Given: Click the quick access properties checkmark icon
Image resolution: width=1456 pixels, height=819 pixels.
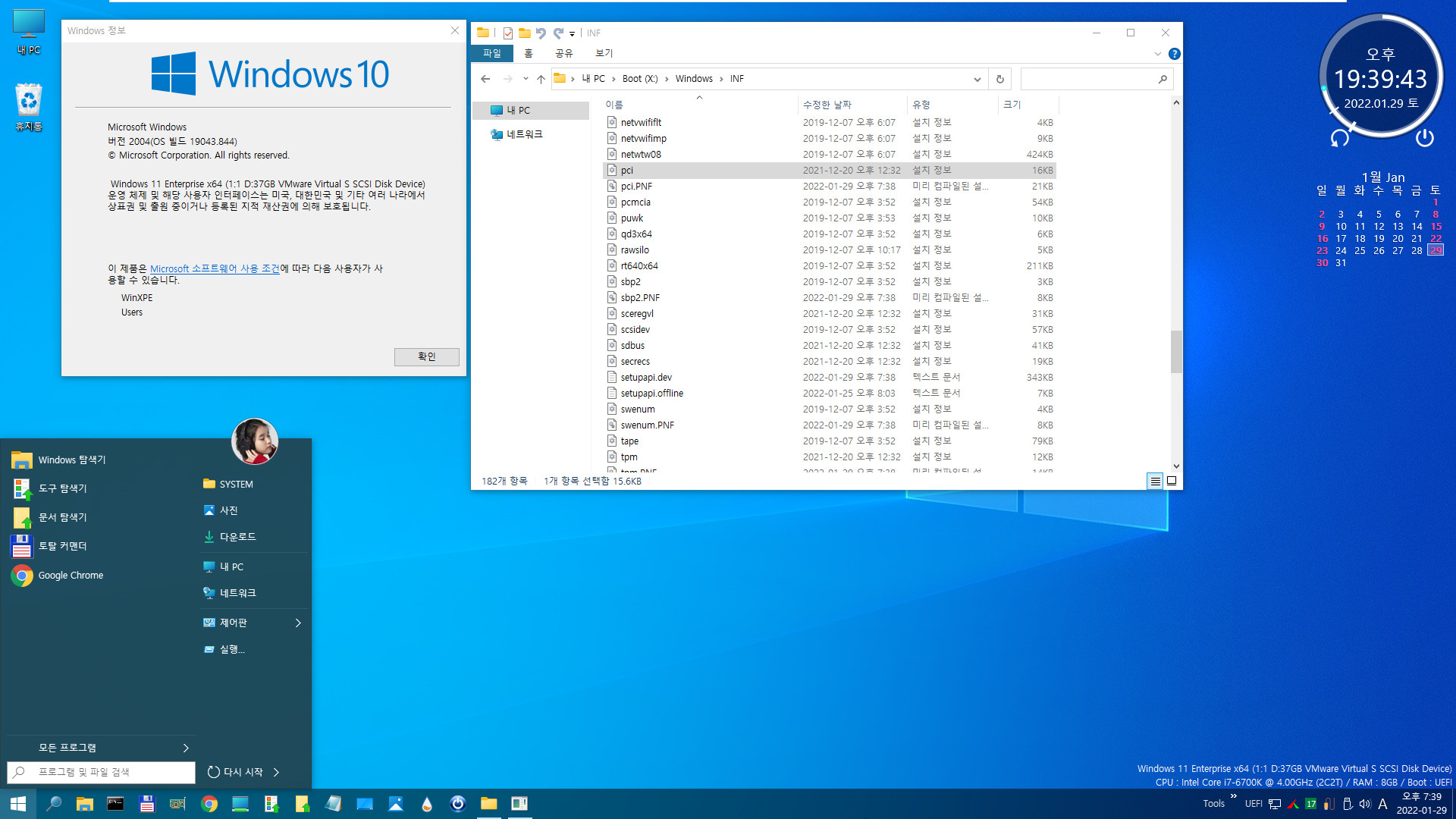Looking at the screenshot, I should [x=508, y=33].
